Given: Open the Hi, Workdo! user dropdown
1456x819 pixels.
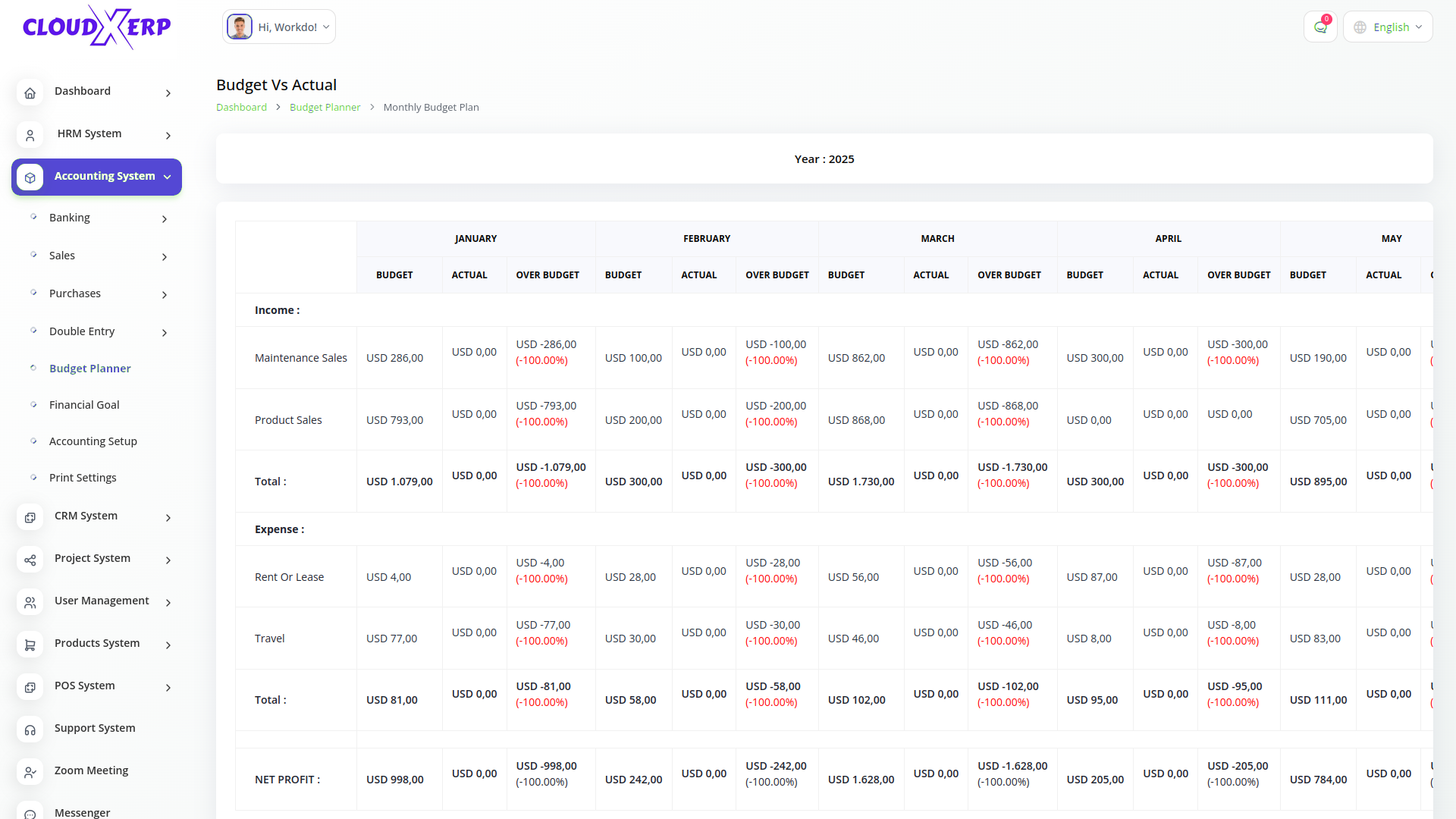Looking at the screenshot, I should (x=279, y=27).
